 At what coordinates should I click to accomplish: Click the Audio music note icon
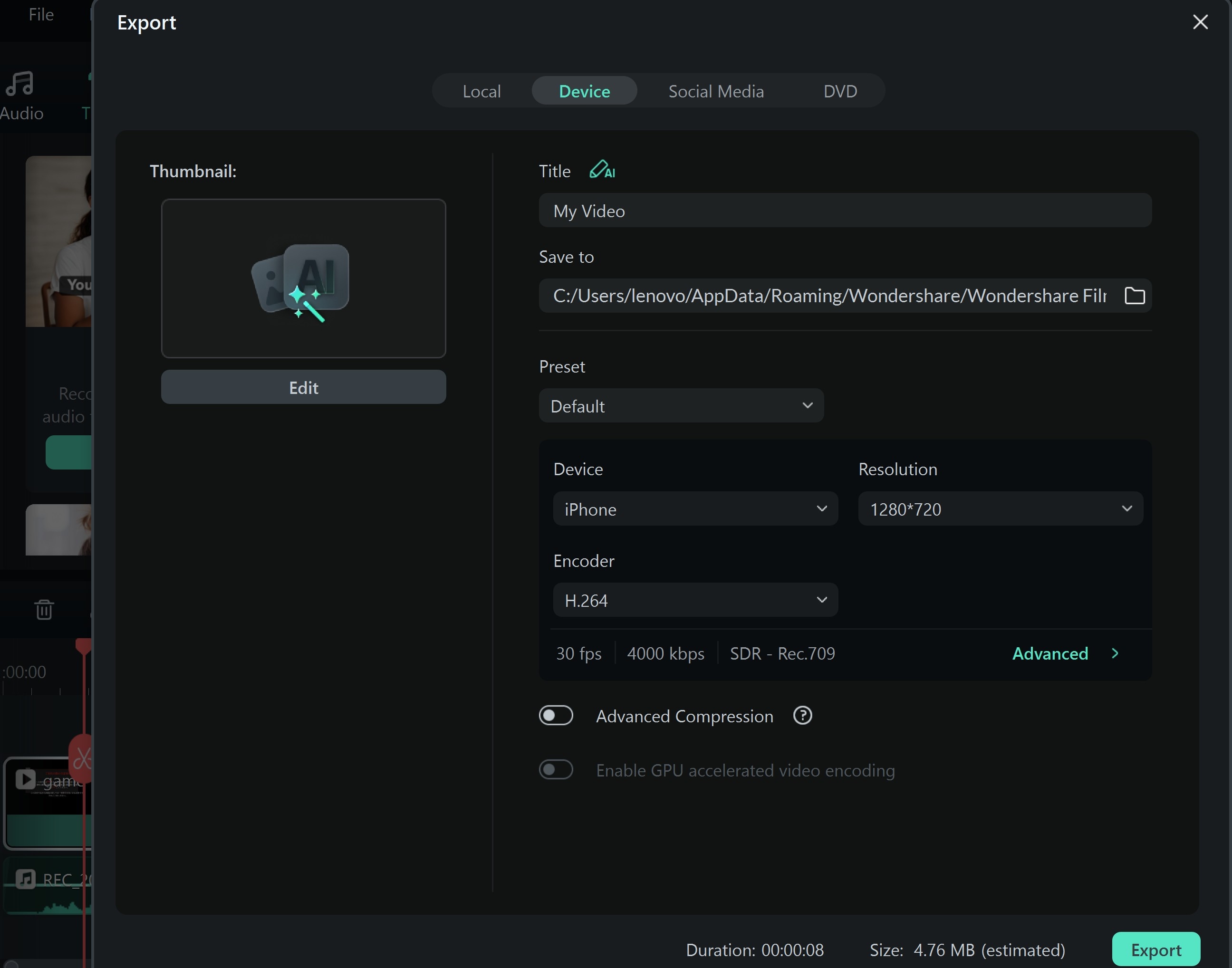(20, 84)
